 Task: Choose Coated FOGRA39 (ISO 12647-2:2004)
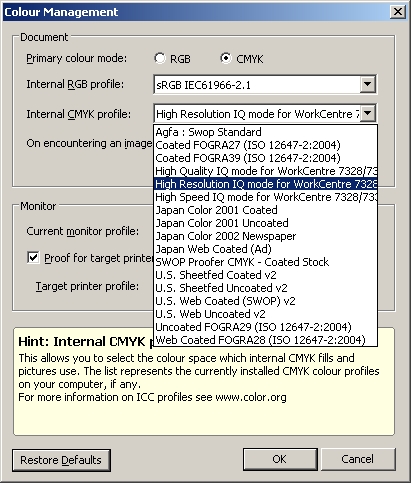265,158
